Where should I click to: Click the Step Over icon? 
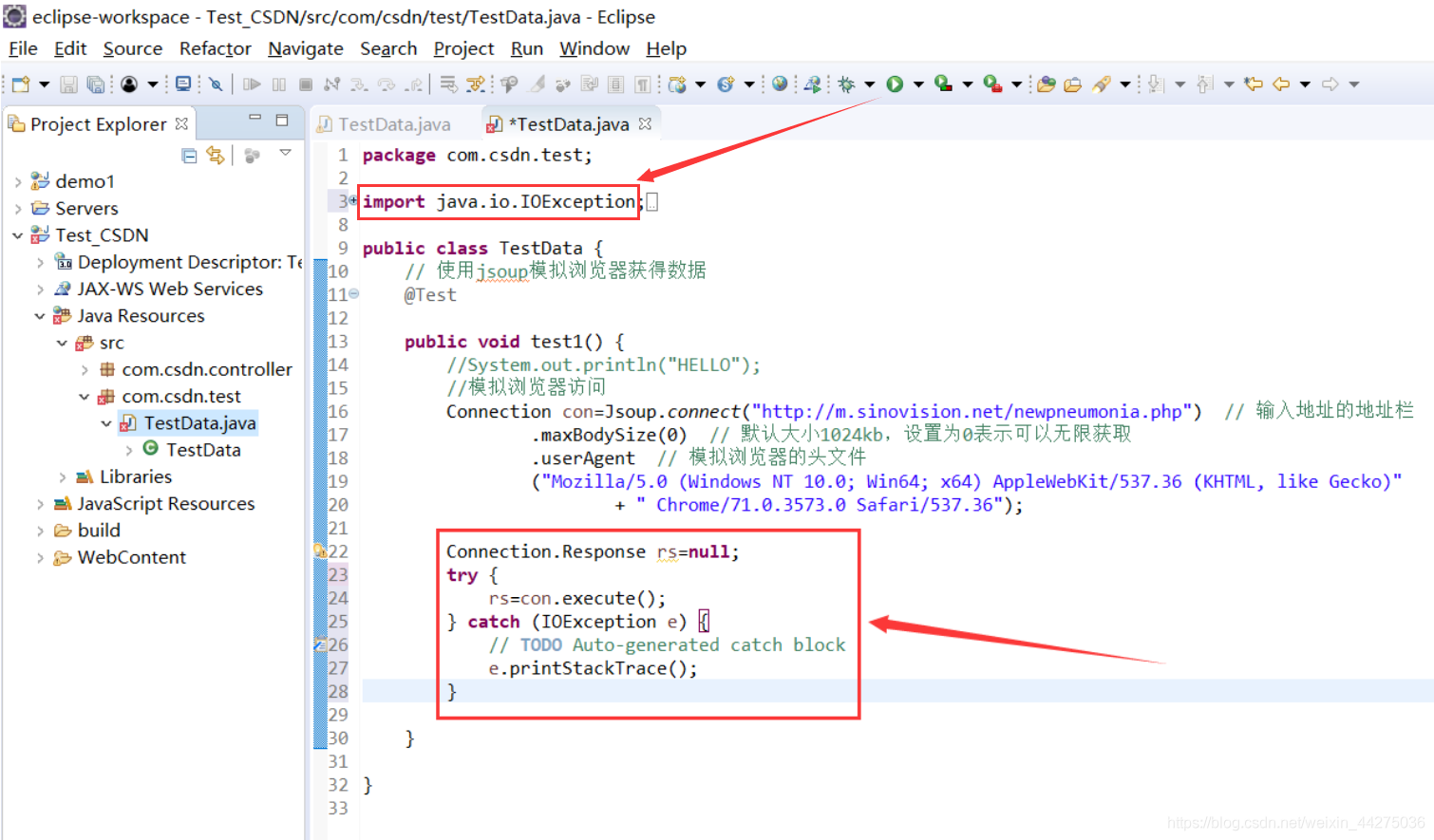pos(387,84)
